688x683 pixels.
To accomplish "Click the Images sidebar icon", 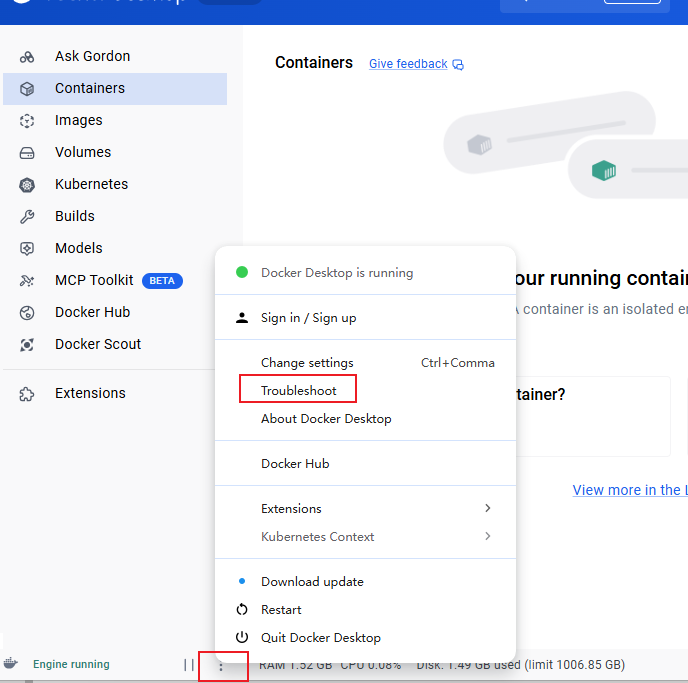I will pos(27,121).
